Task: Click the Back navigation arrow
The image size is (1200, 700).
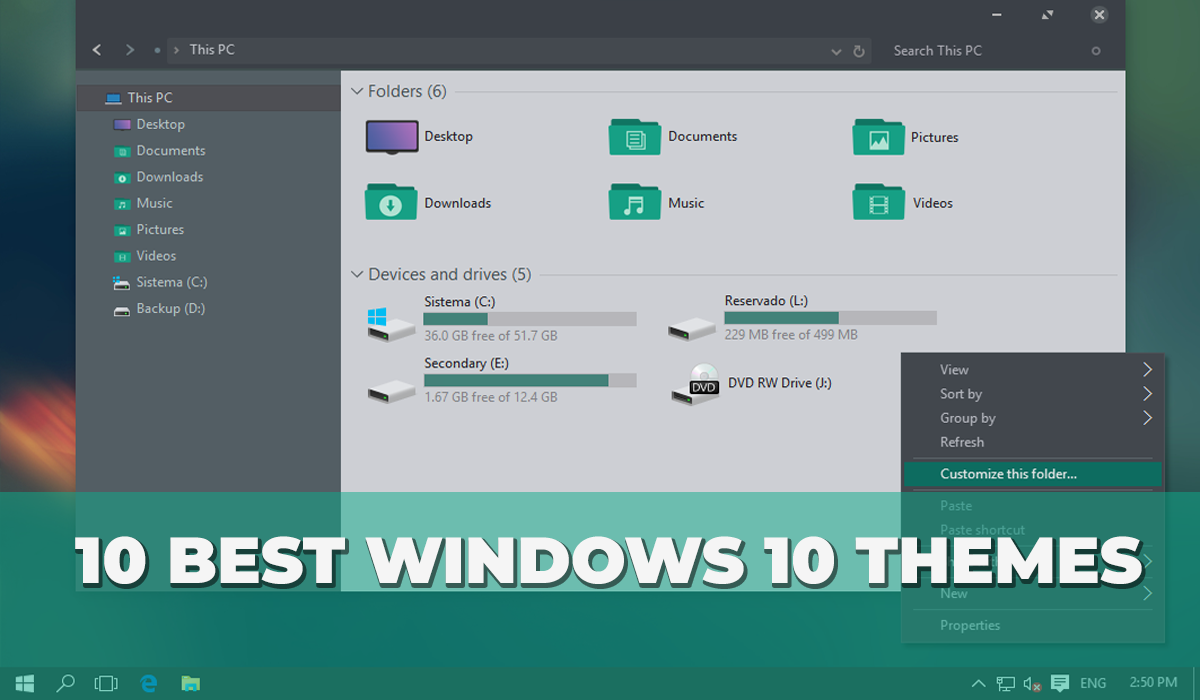Action: [x=97, y=50]
